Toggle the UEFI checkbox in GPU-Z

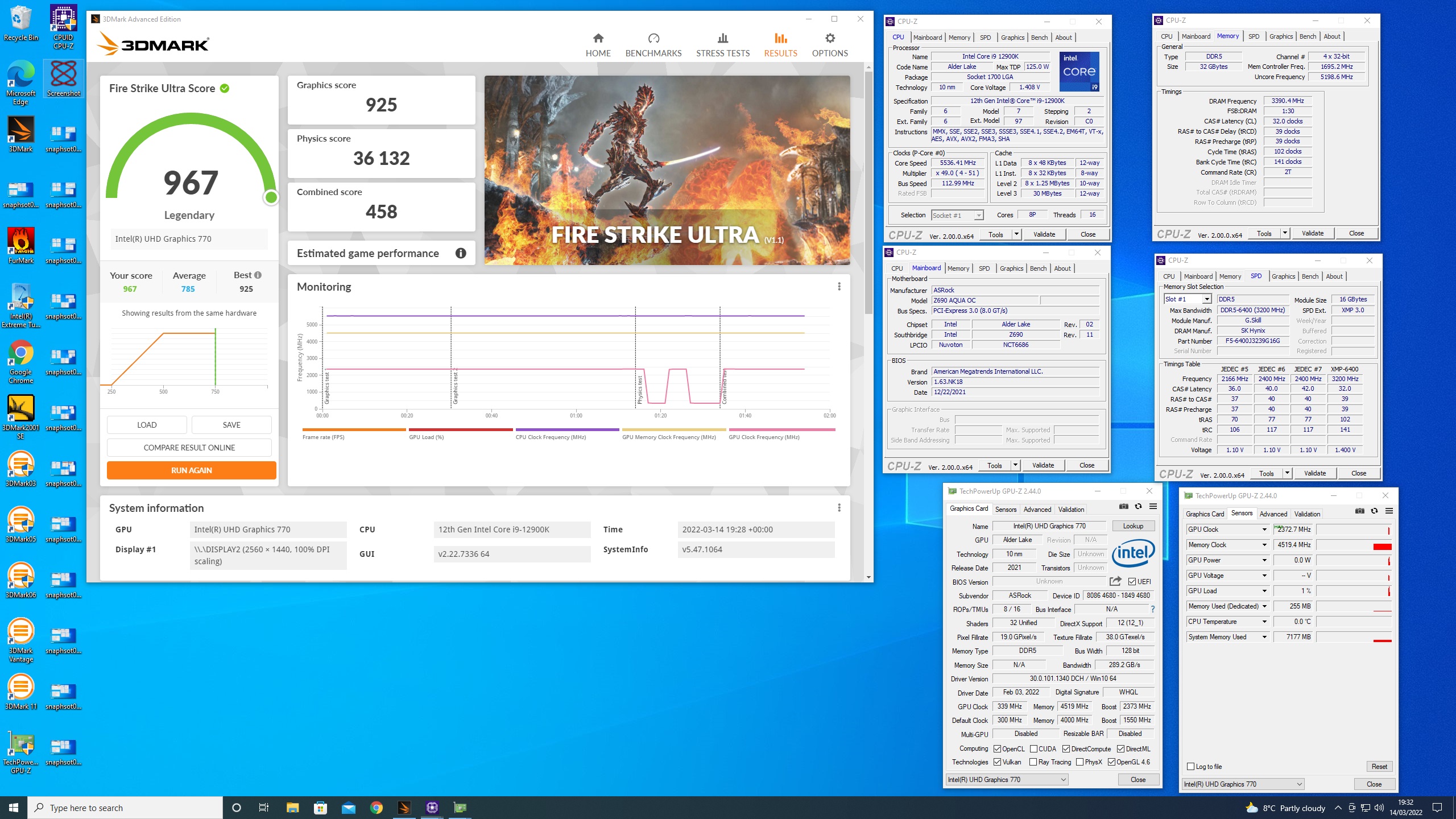point(1132,581)
